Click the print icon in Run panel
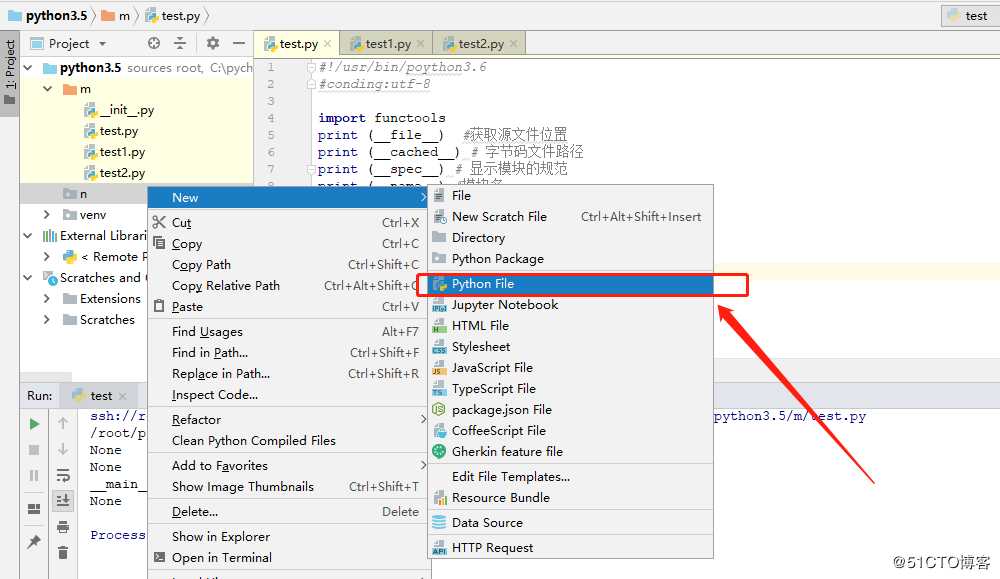 (63, 527)
